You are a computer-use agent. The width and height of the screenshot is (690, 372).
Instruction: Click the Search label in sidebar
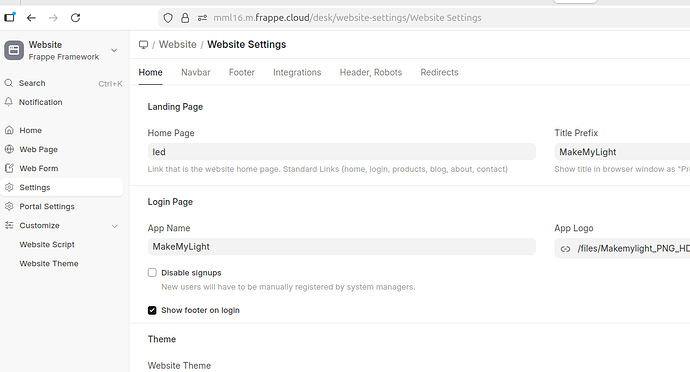(32, 83)
